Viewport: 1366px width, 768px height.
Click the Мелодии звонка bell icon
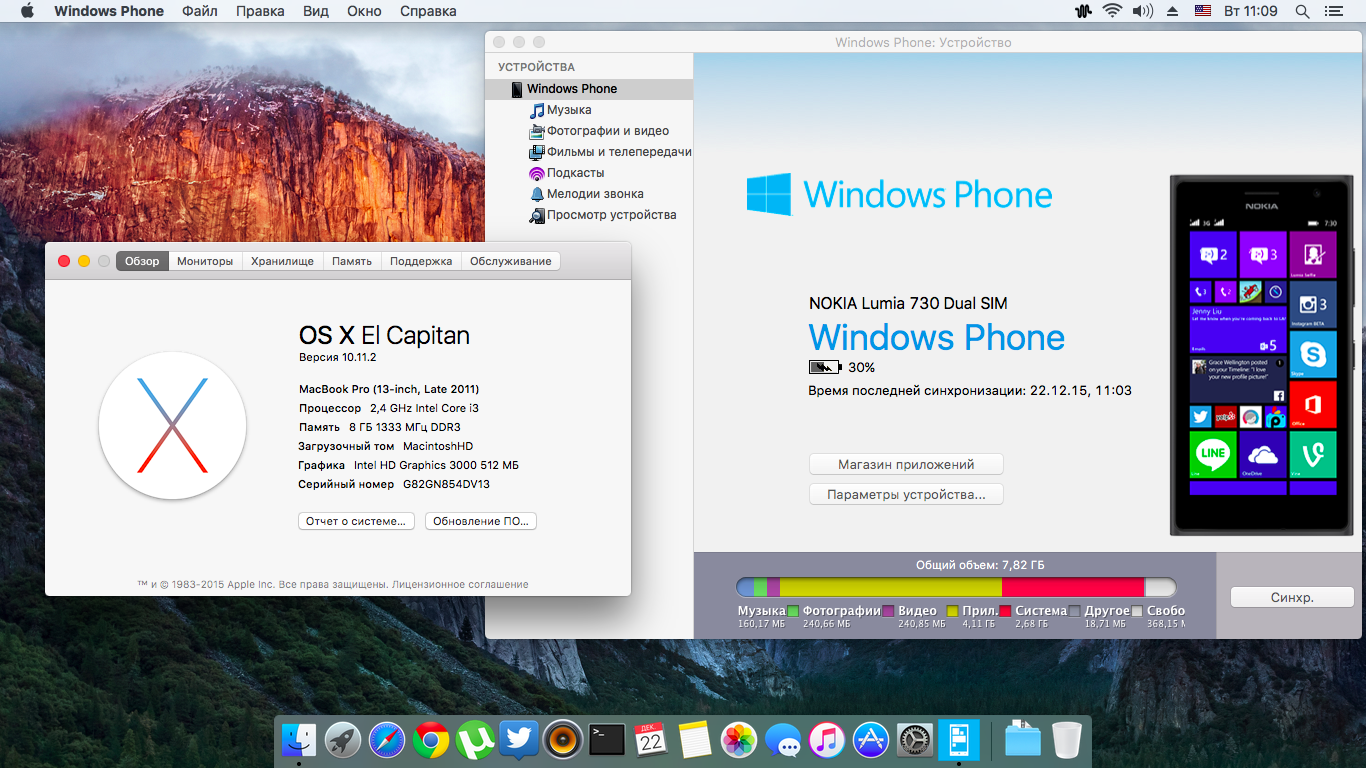point(537,194)
